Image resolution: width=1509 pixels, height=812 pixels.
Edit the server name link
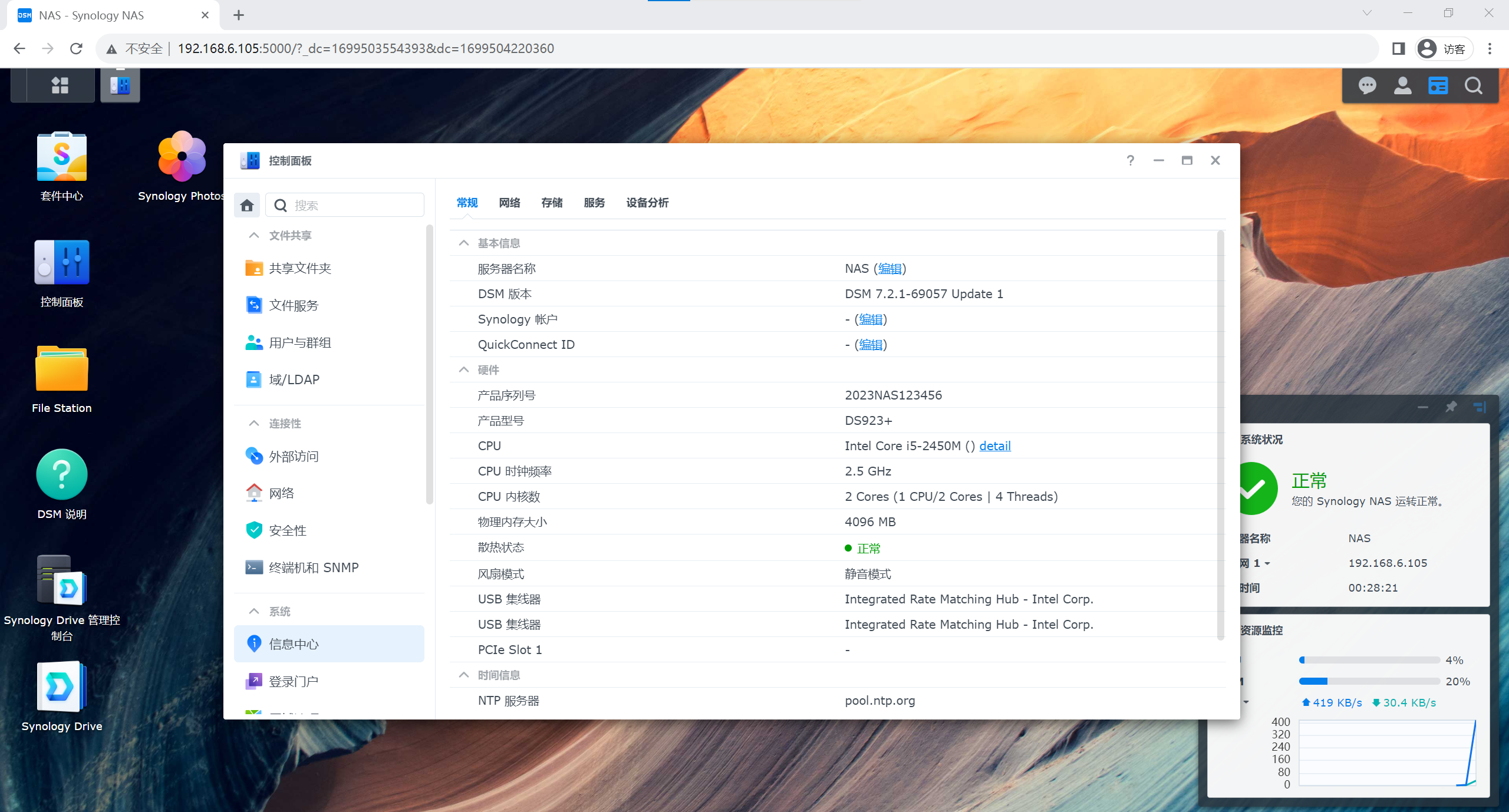click(889, 269)
